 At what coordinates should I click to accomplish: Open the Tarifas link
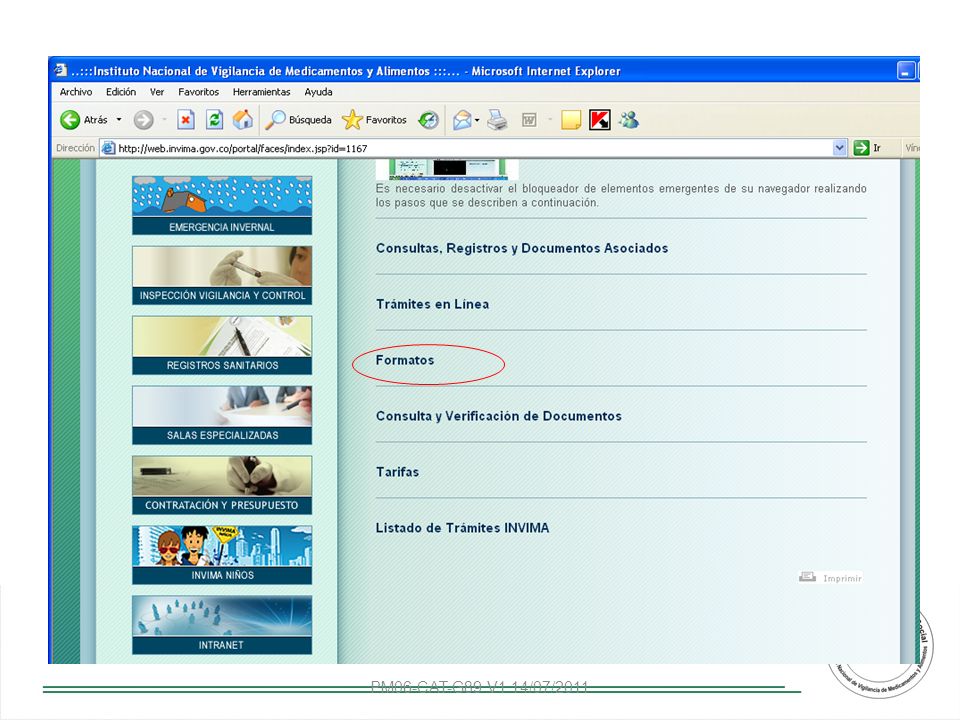(397, 472)
